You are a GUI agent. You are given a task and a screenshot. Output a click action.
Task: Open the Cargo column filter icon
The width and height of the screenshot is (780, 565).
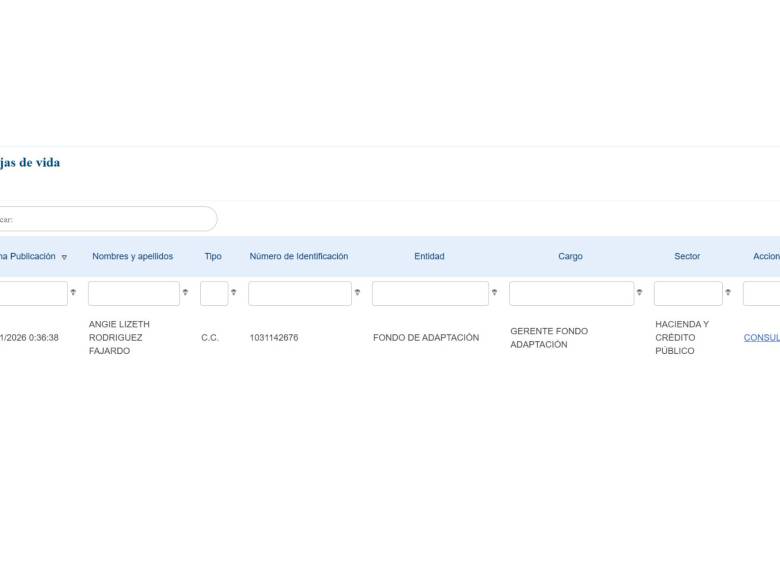click(x=639, y=293)
